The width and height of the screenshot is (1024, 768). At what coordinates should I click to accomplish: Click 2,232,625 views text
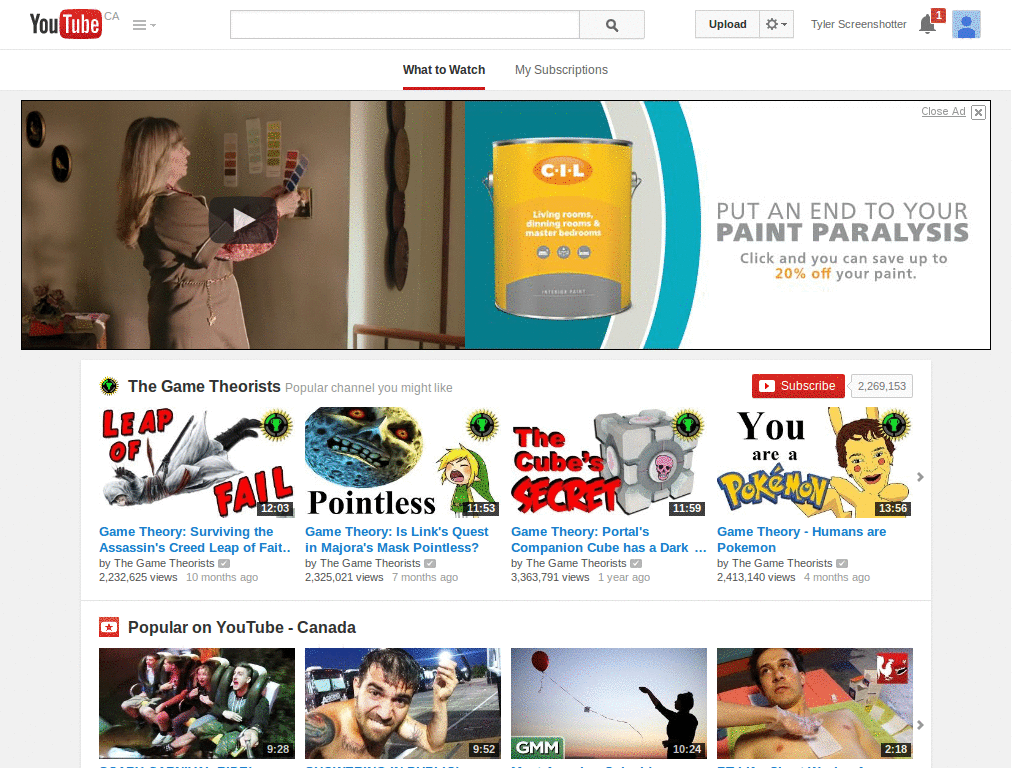pyautogui.click(x=138, y=577)
